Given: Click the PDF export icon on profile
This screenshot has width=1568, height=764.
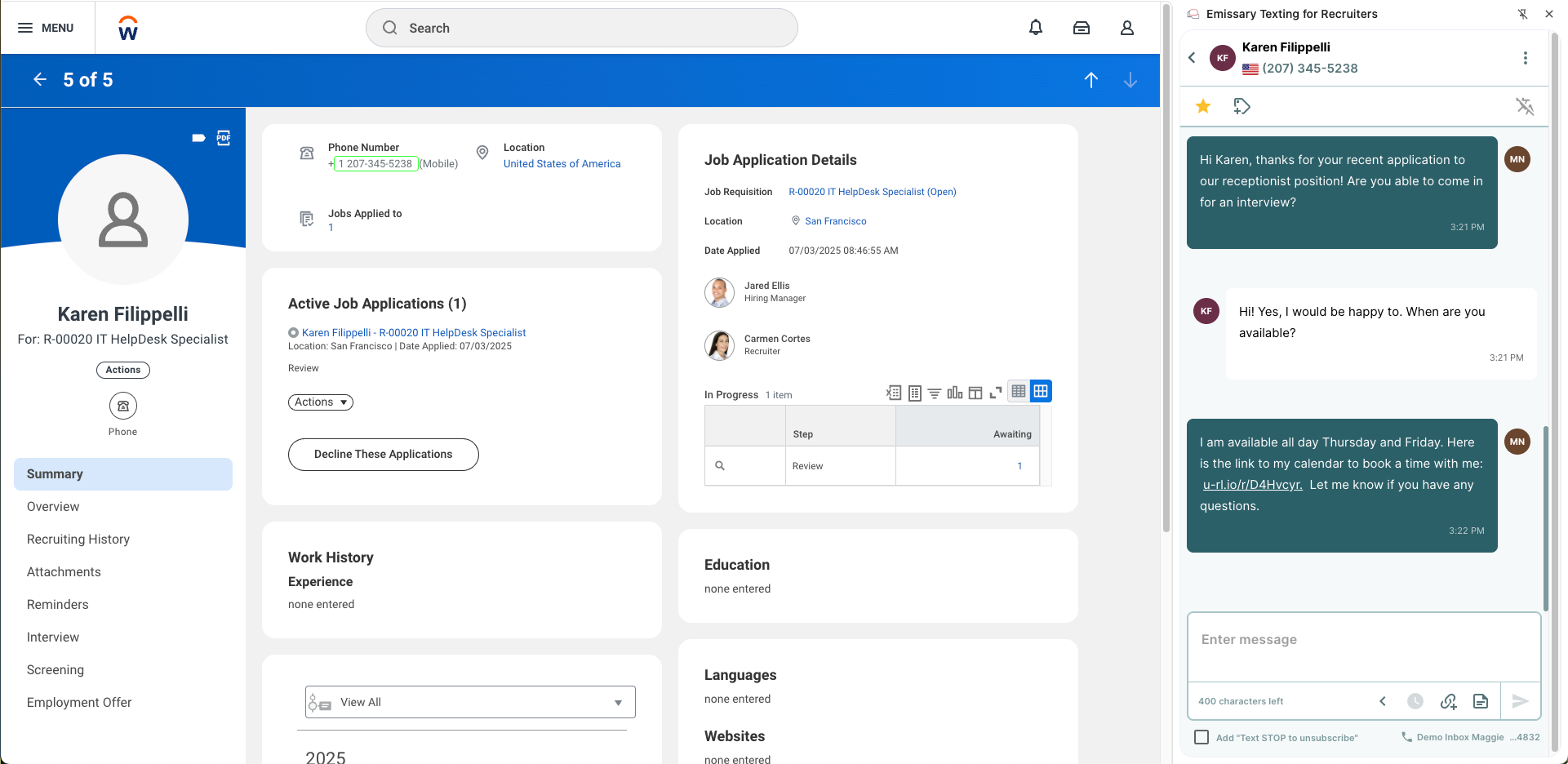Looking at the screenshot, I should pos(224,138).
